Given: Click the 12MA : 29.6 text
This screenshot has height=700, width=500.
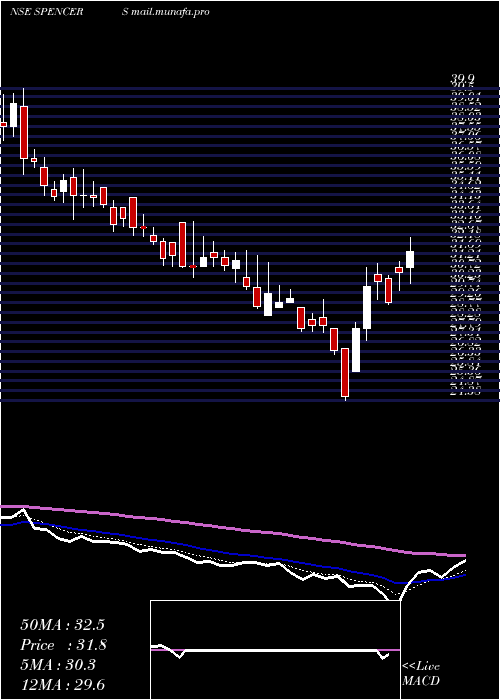Looking at the screenshot, I should (62, 685).
